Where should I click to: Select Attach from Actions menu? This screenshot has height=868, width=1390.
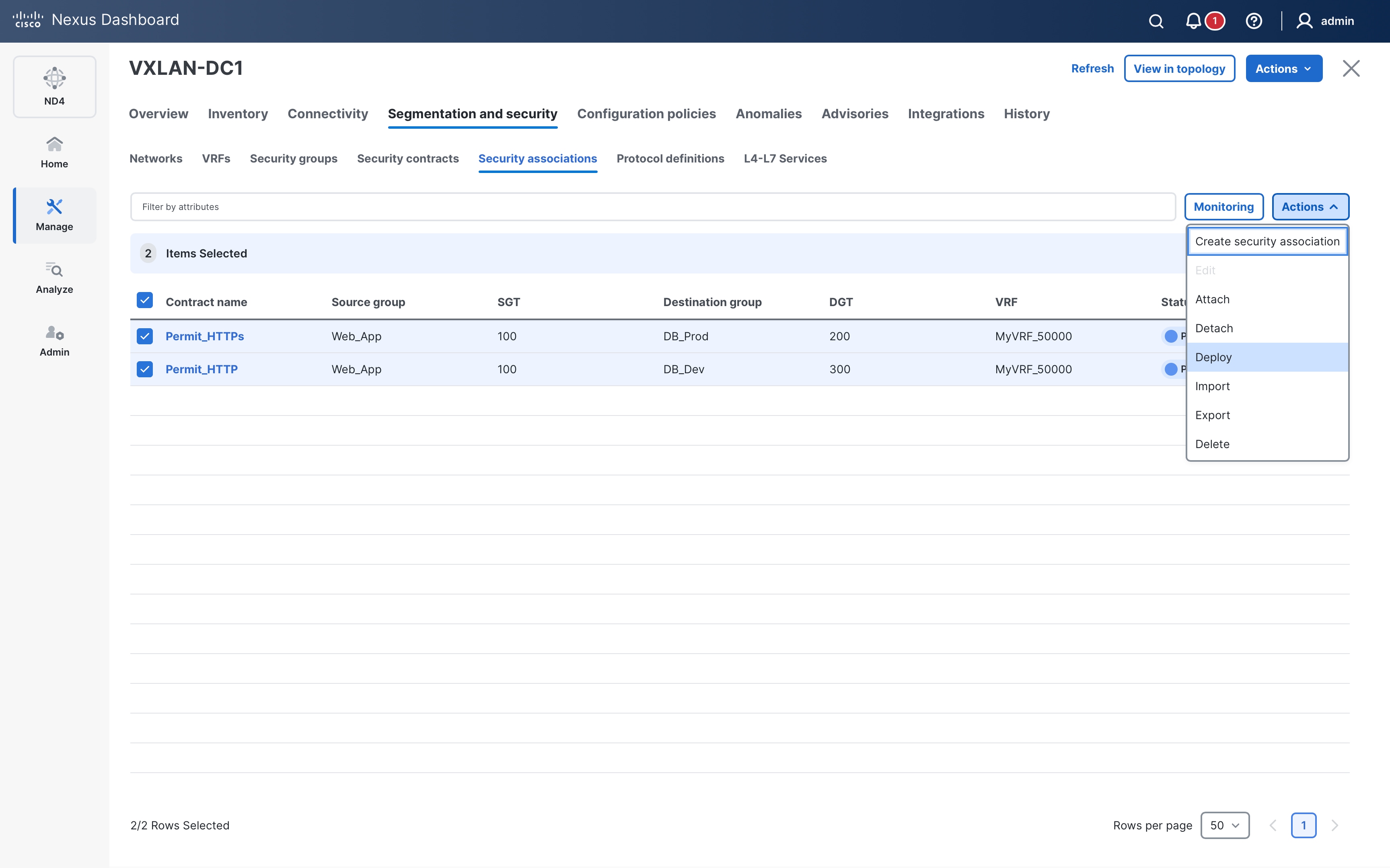tap(1267, 300)
